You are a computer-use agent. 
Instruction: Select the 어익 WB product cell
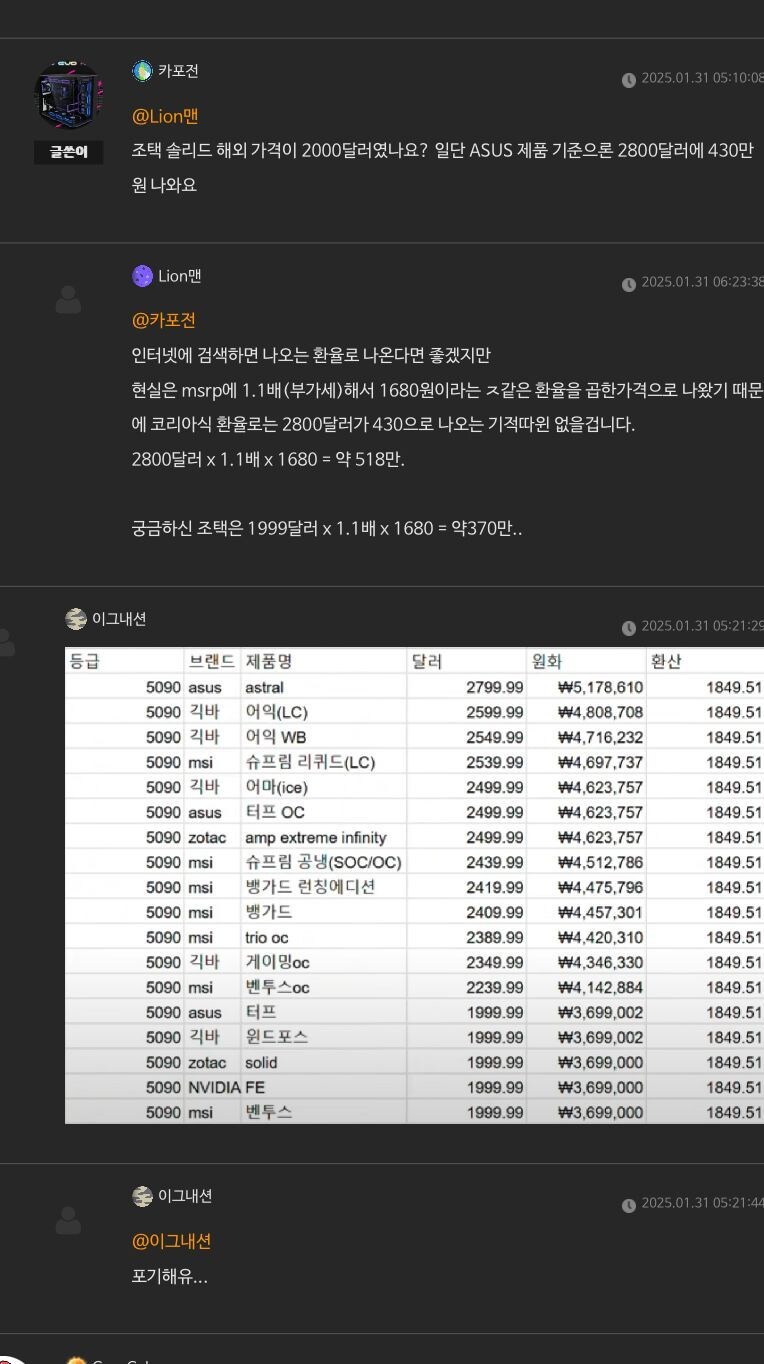tap(324, 737)
